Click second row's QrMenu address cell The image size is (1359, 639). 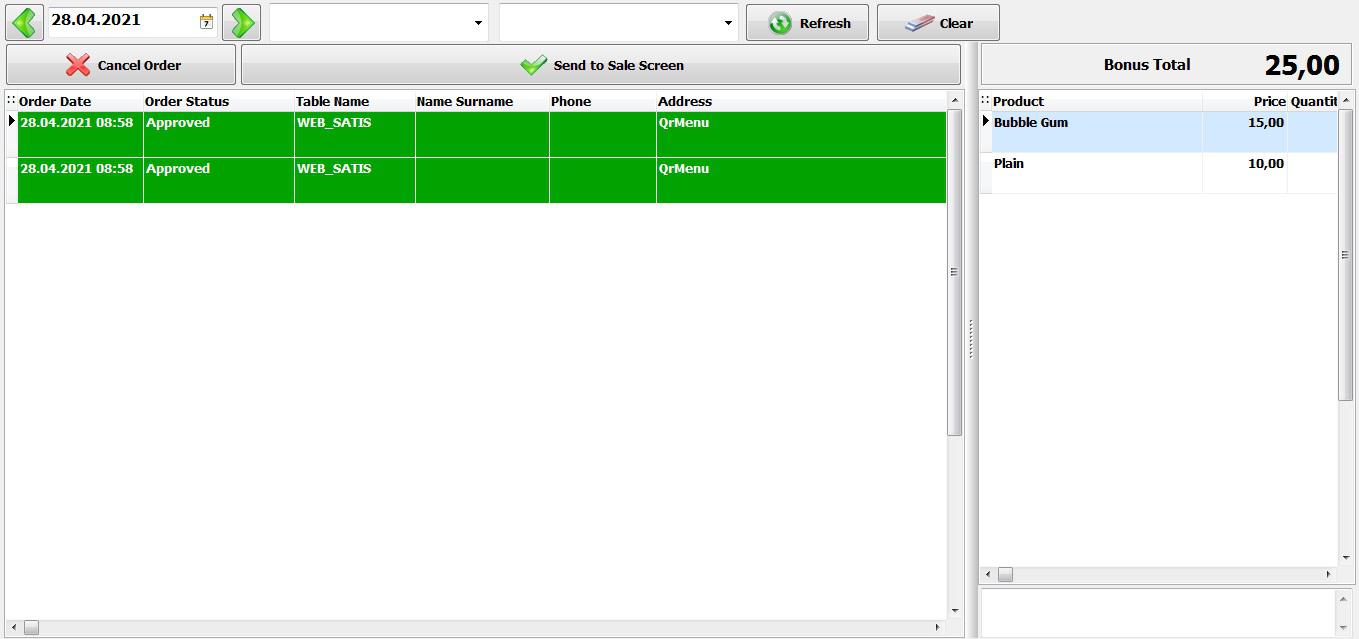tap(801, 180)
